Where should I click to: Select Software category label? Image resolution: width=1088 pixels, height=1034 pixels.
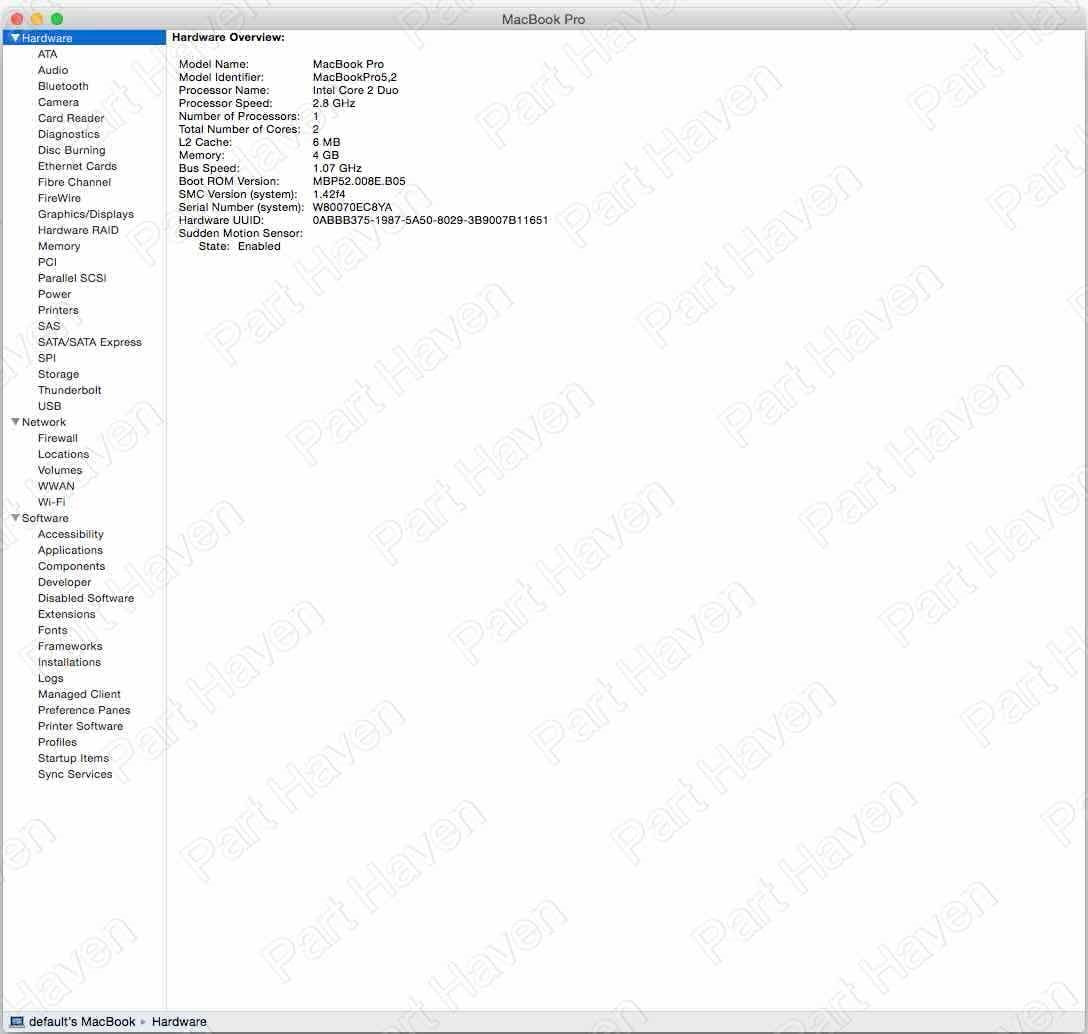(45, 518)
